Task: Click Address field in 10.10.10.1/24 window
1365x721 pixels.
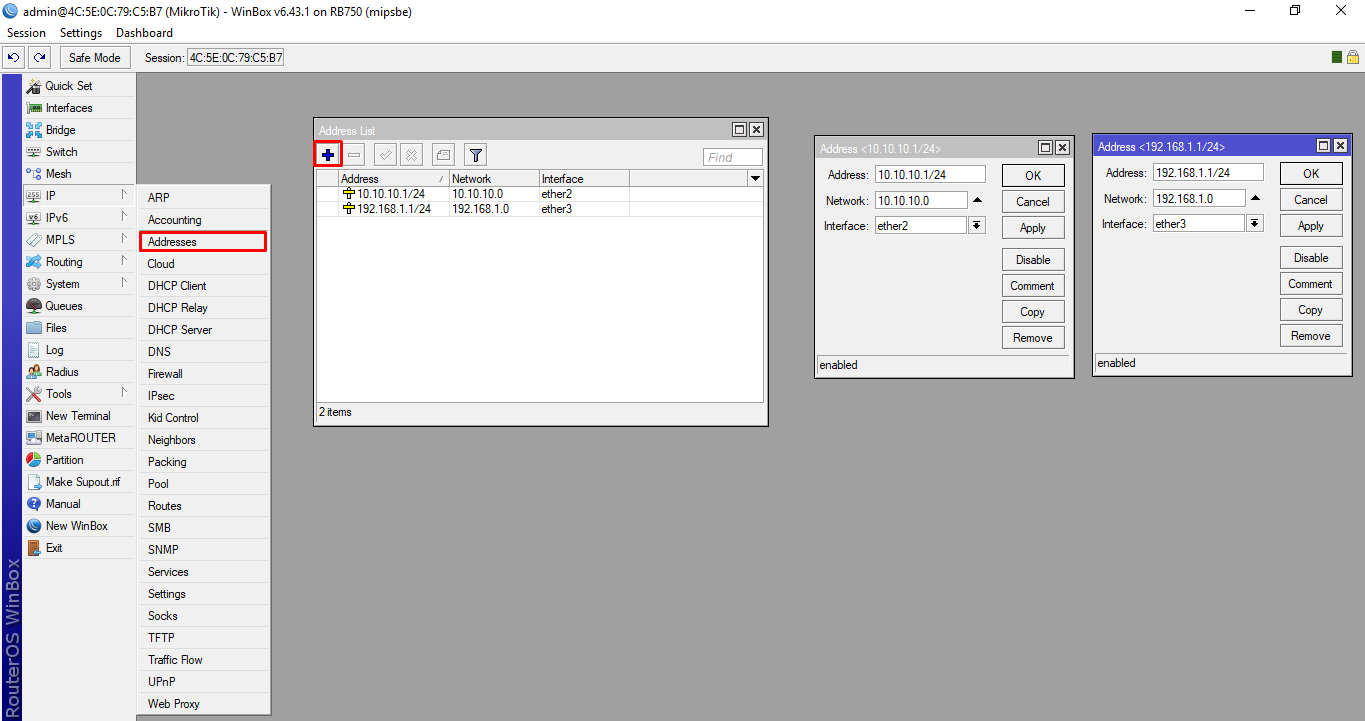Action: tap(930, 174)
